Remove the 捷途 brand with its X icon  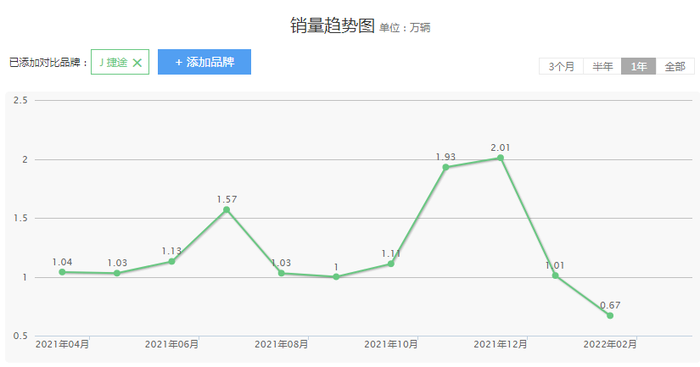coord(138,63)
